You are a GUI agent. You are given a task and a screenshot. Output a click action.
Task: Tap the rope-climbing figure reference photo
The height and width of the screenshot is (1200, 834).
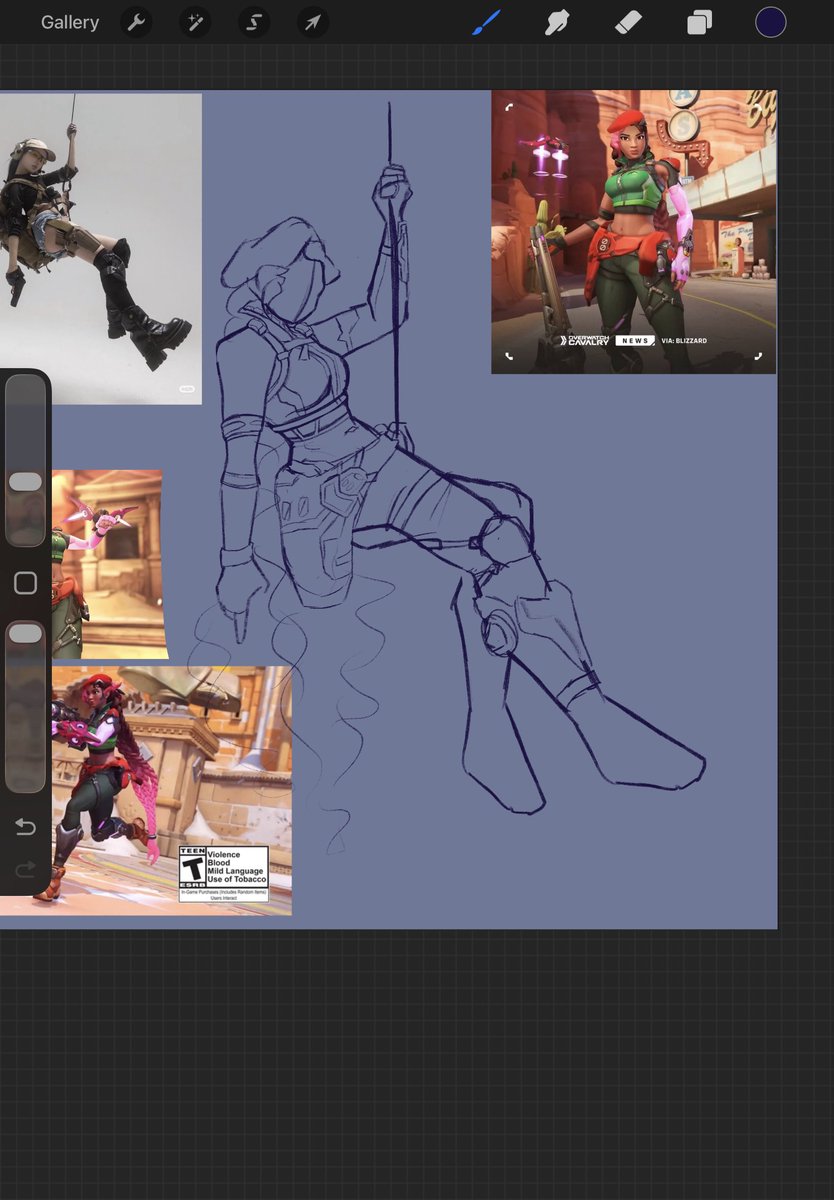100,249
